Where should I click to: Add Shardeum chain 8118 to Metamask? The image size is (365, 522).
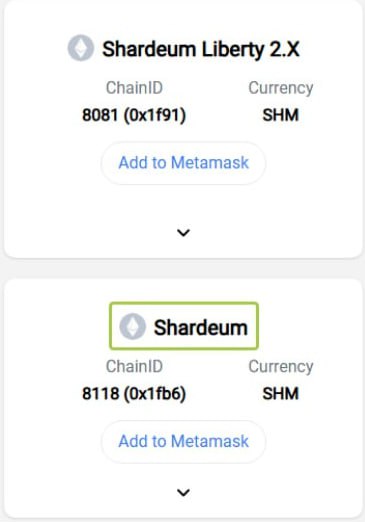[183, 442]
